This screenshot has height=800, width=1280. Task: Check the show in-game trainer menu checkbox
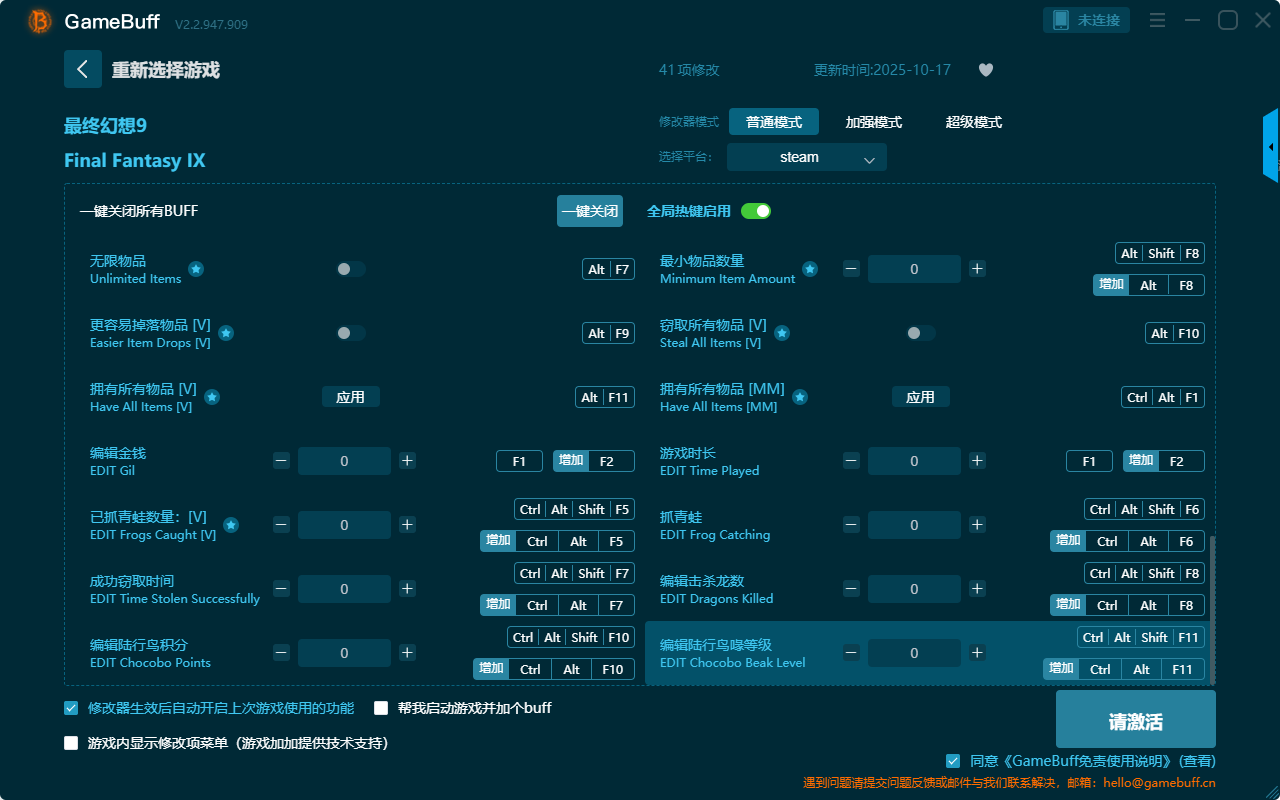[71, 743]
